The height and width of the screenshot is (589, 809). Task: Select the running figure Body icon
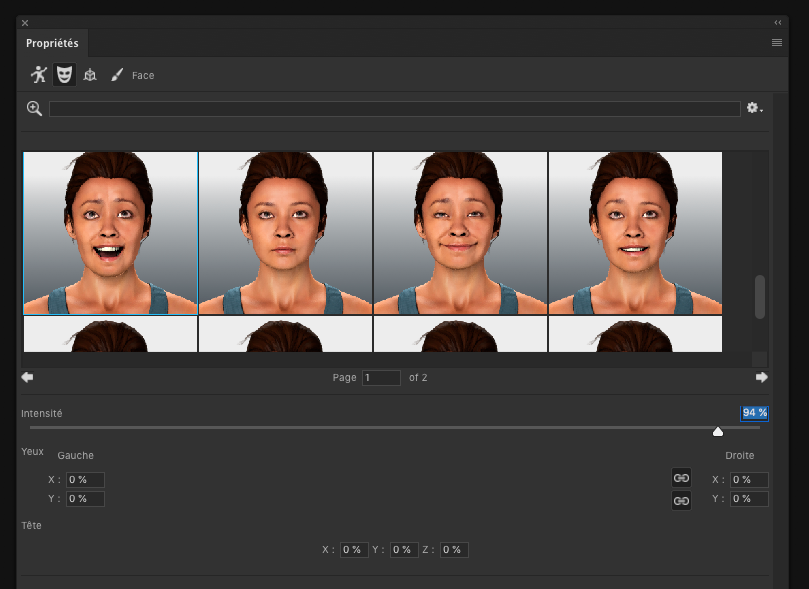click(x=39, y=75)
